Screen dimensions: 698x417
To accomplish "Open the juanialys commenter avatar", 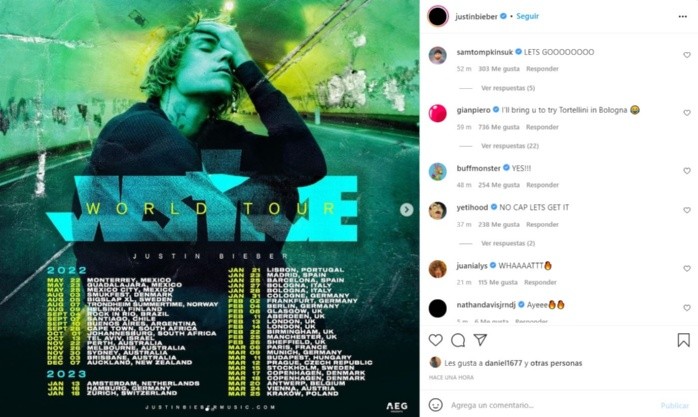I will 438,269.
